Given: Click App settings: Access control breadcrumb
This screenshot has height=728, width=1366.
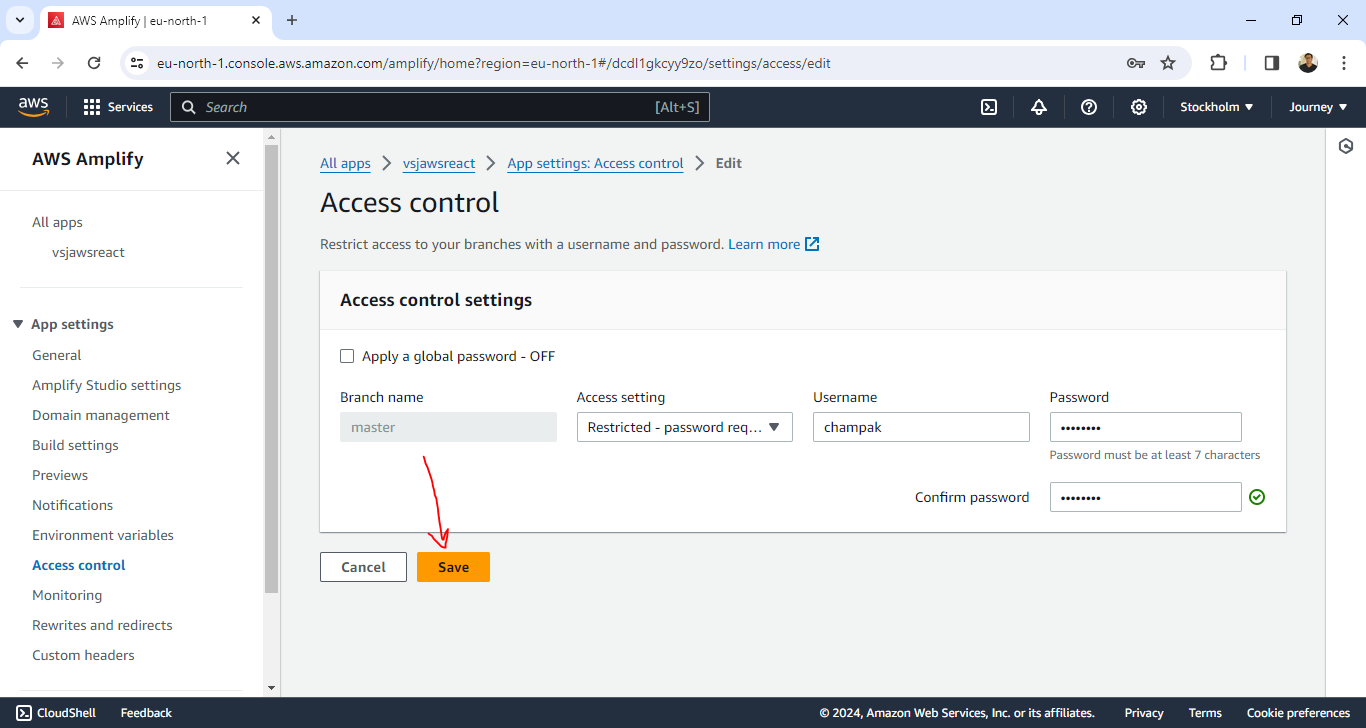Looking at the screenshot, I should (x=595, y=163).
